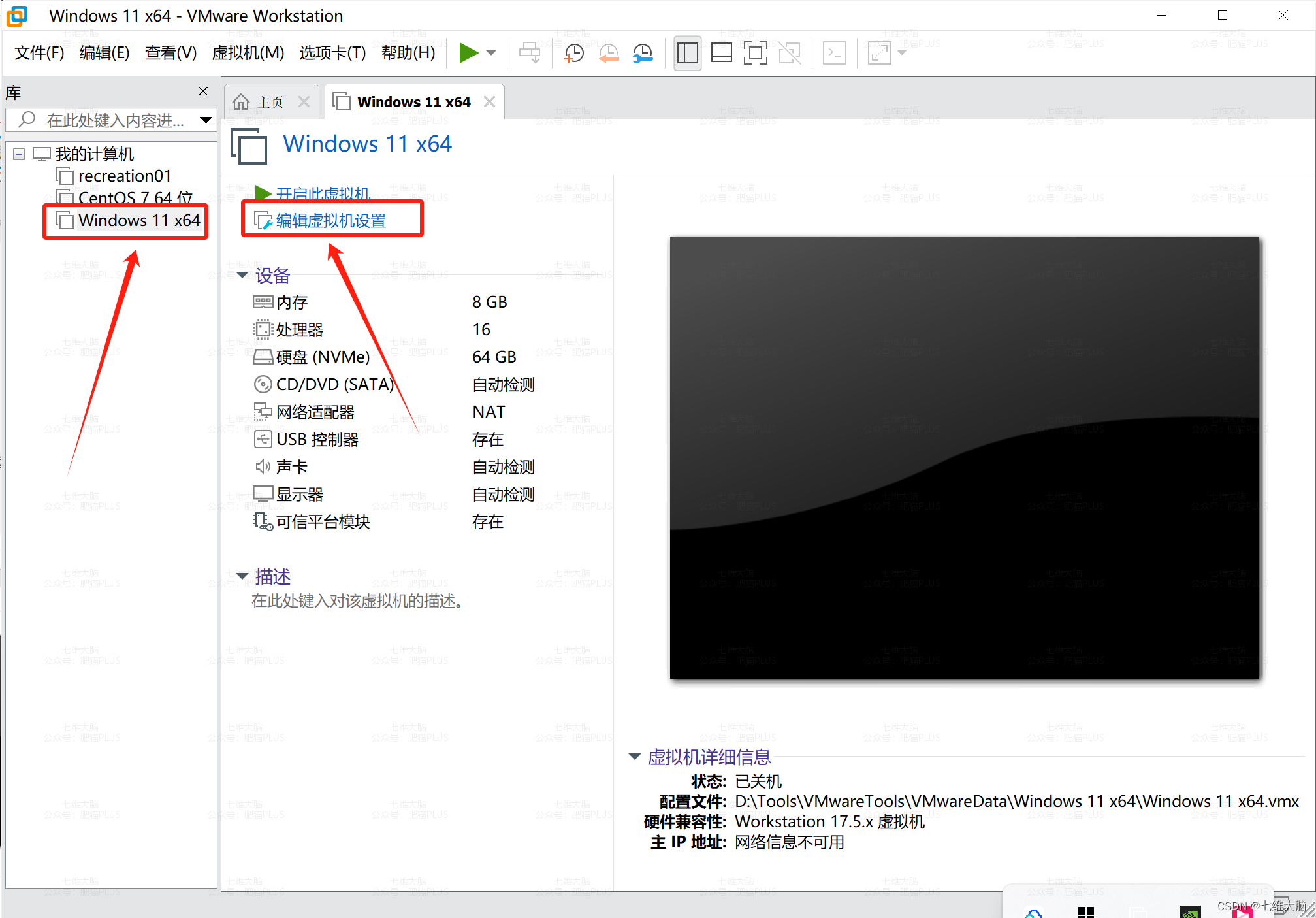
Task: Take a snapshot with the clock-plus icon
Action: click(x=573, y=53)
